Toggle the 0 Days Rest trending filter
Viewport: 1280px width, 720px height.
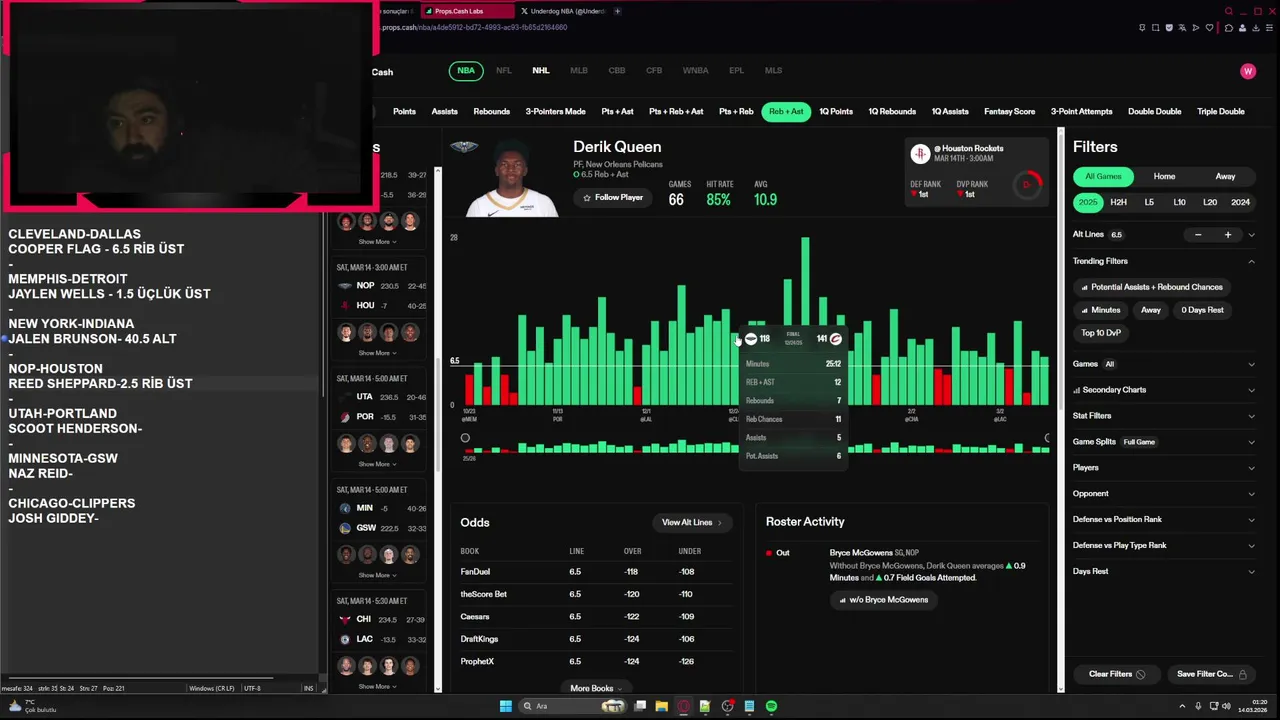1202,310
